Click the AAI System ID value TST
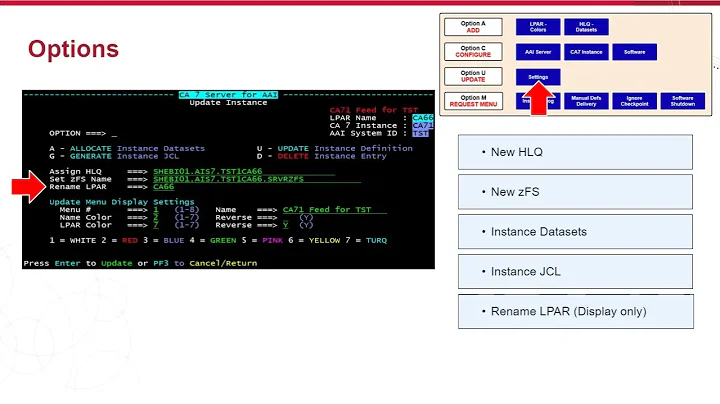Screen dimensions: 720x404 (x=420, y=134)
